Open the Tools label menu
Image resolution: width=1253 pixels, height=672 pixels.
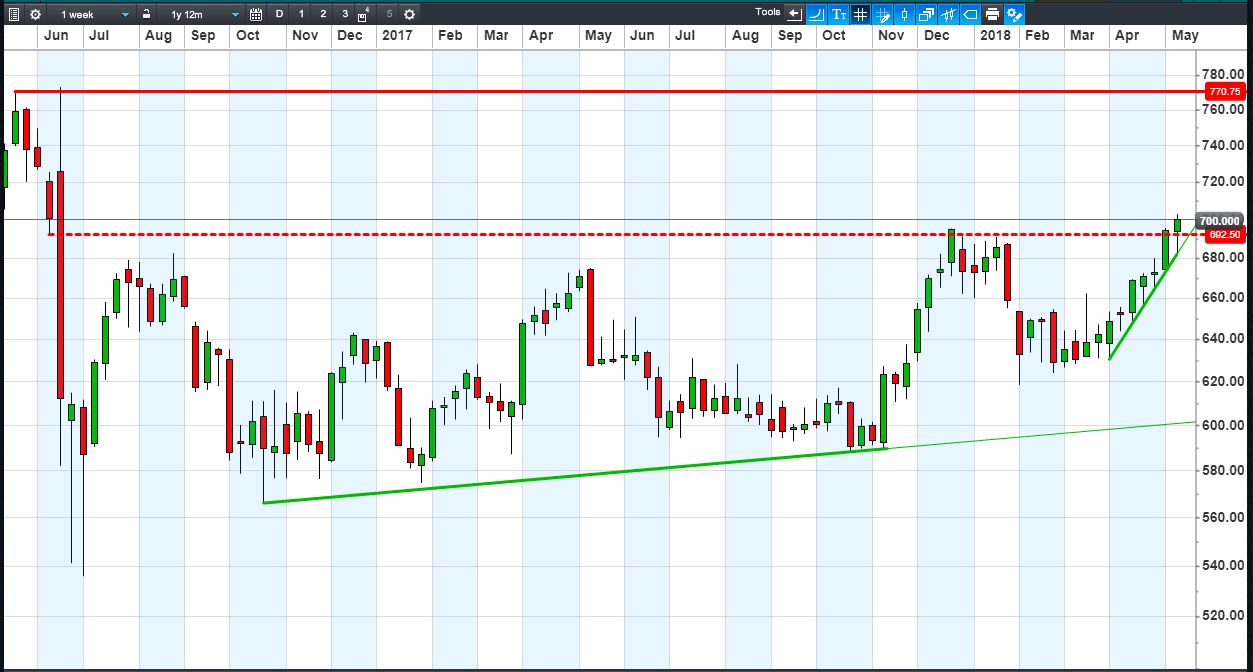pos(768,13)
